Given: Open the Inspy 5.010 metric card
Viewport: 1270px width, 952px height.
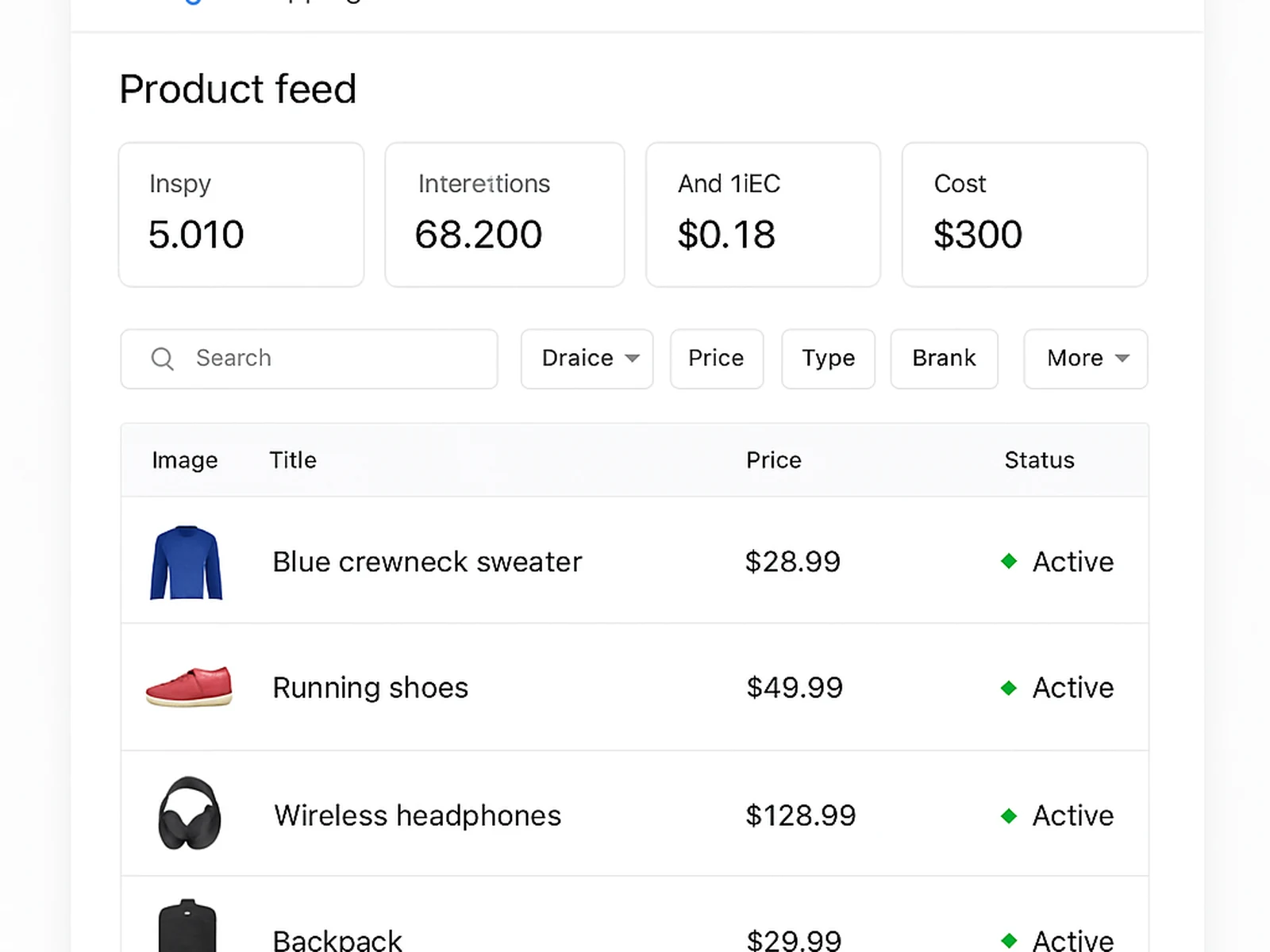Looking at the screenshot, I should [241, 214].
